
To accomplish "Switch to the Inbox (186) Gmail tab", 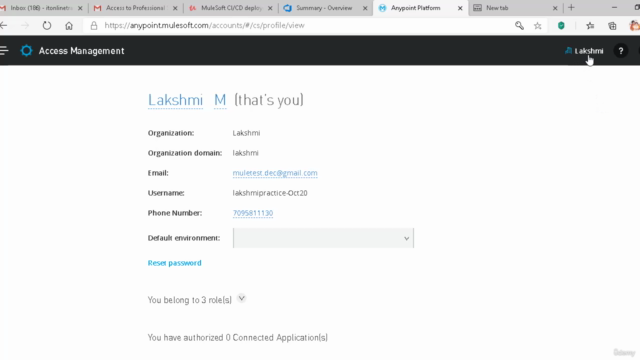I will pyautogui.click(x=41, y=8).
